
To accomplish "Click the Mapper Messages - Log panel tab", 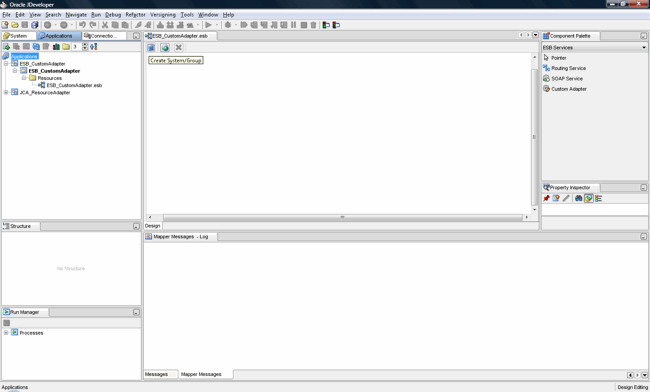I will 180,237.
